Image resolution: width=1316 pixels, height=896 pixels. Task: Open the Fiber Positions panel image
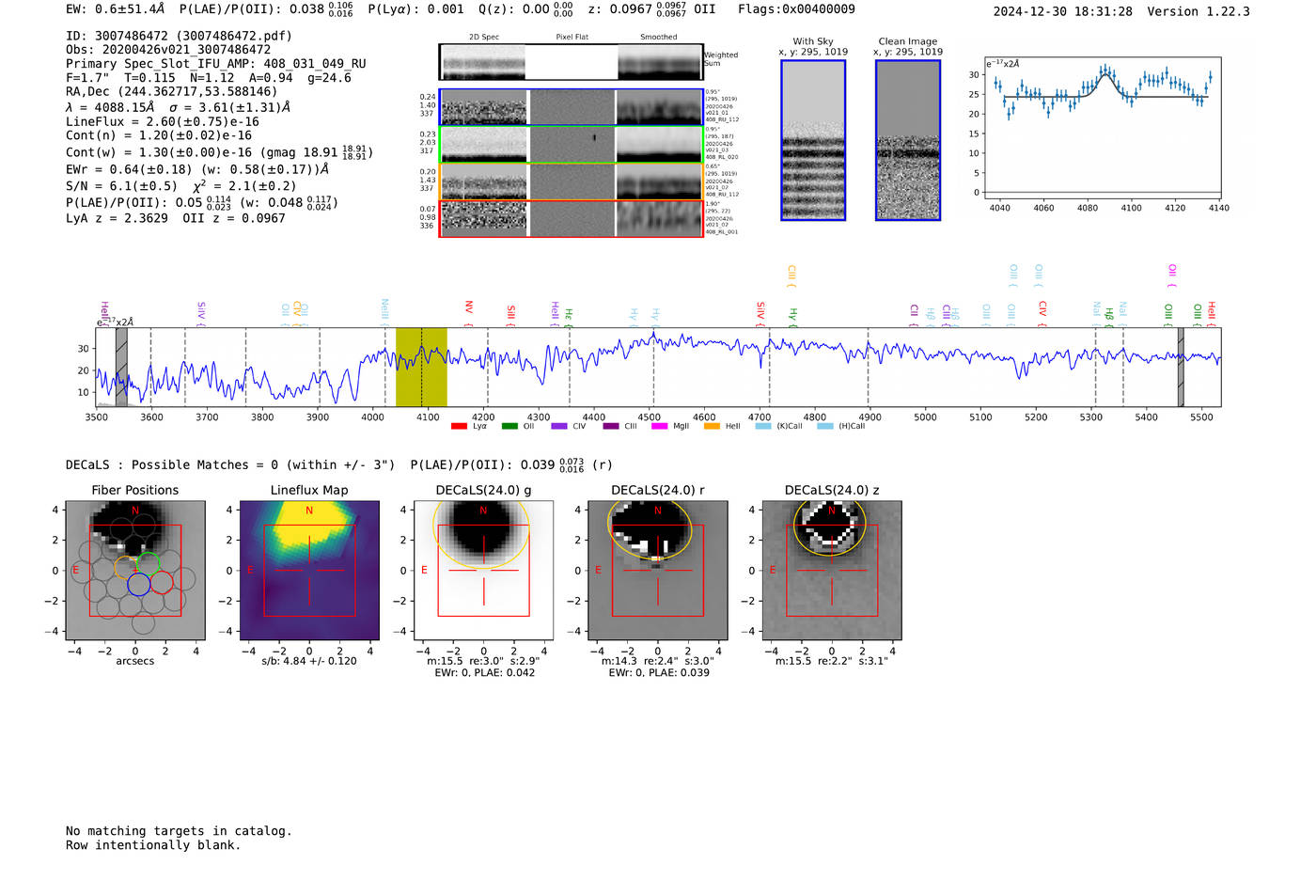click(135, 570)
